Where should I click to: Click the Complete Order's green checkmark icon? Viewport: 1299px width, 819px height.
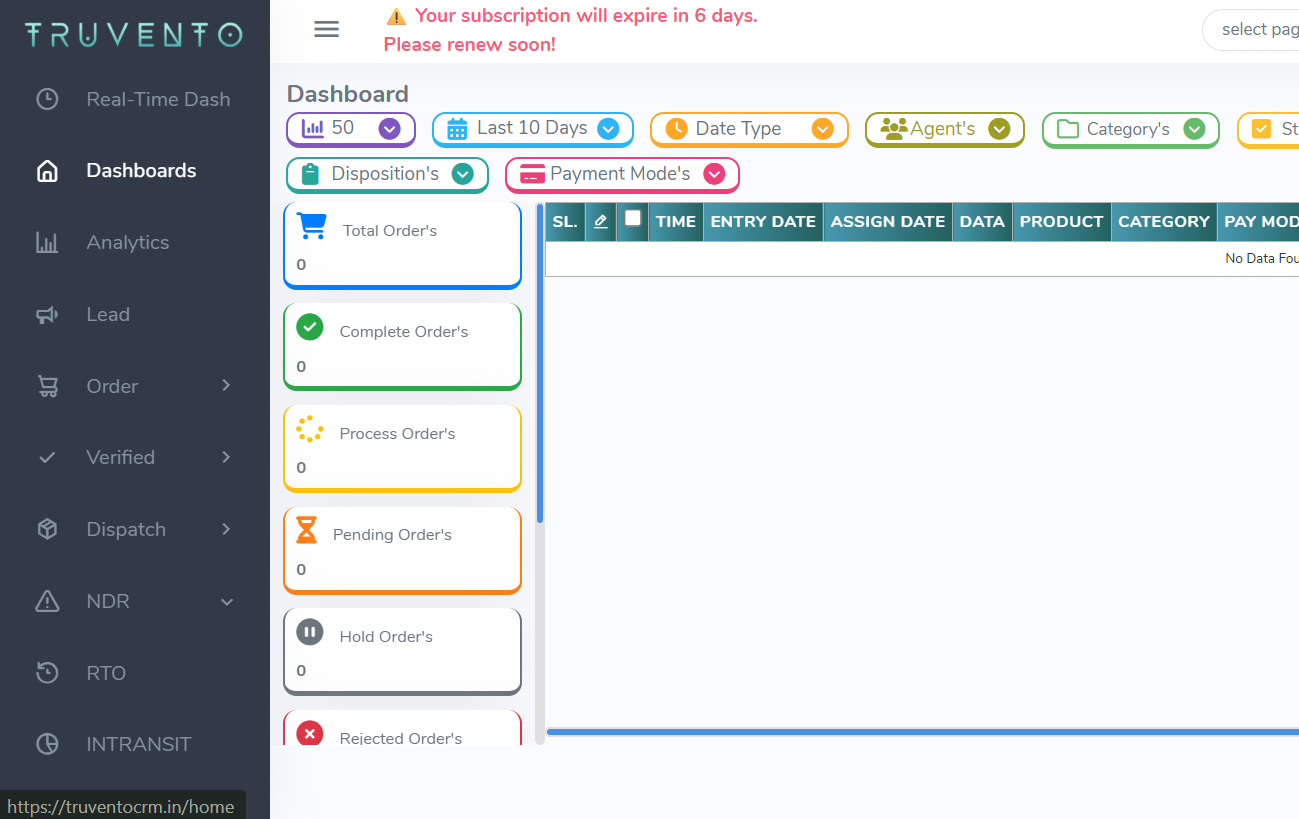coord(310,327)
